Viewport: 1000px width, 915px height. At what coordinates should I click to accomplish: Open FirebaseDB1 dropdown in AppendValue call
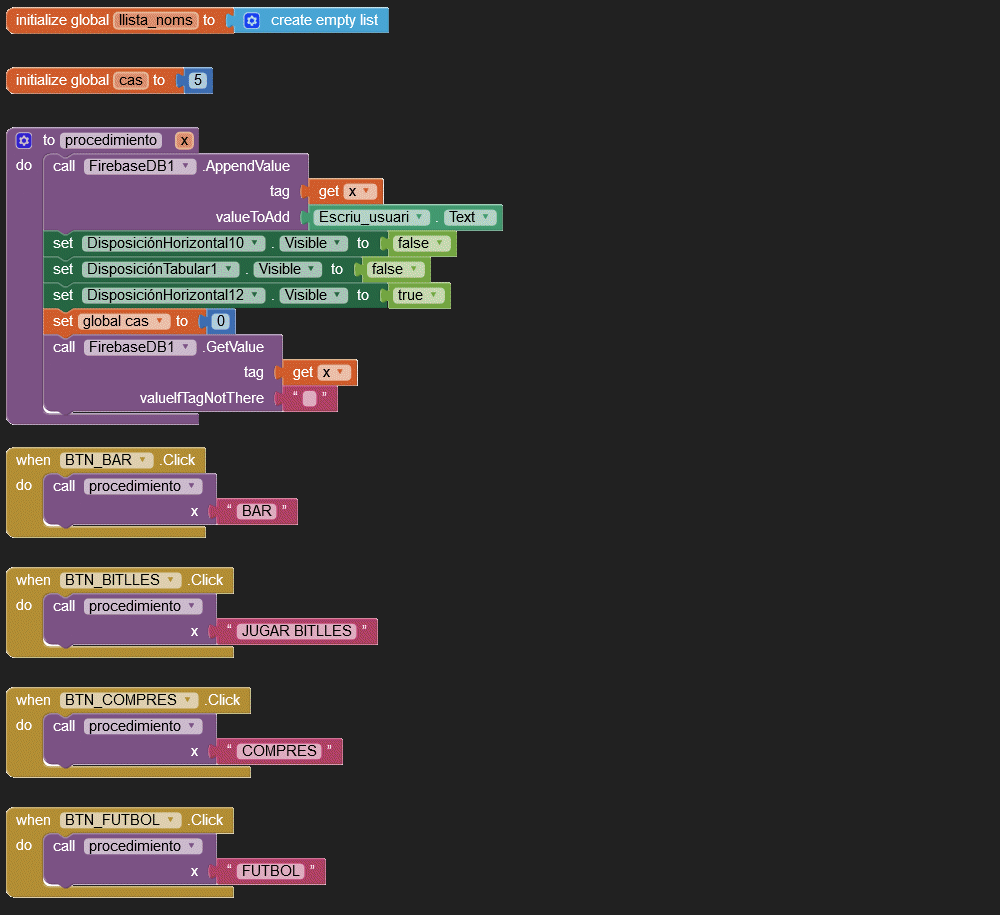(187, 167)
